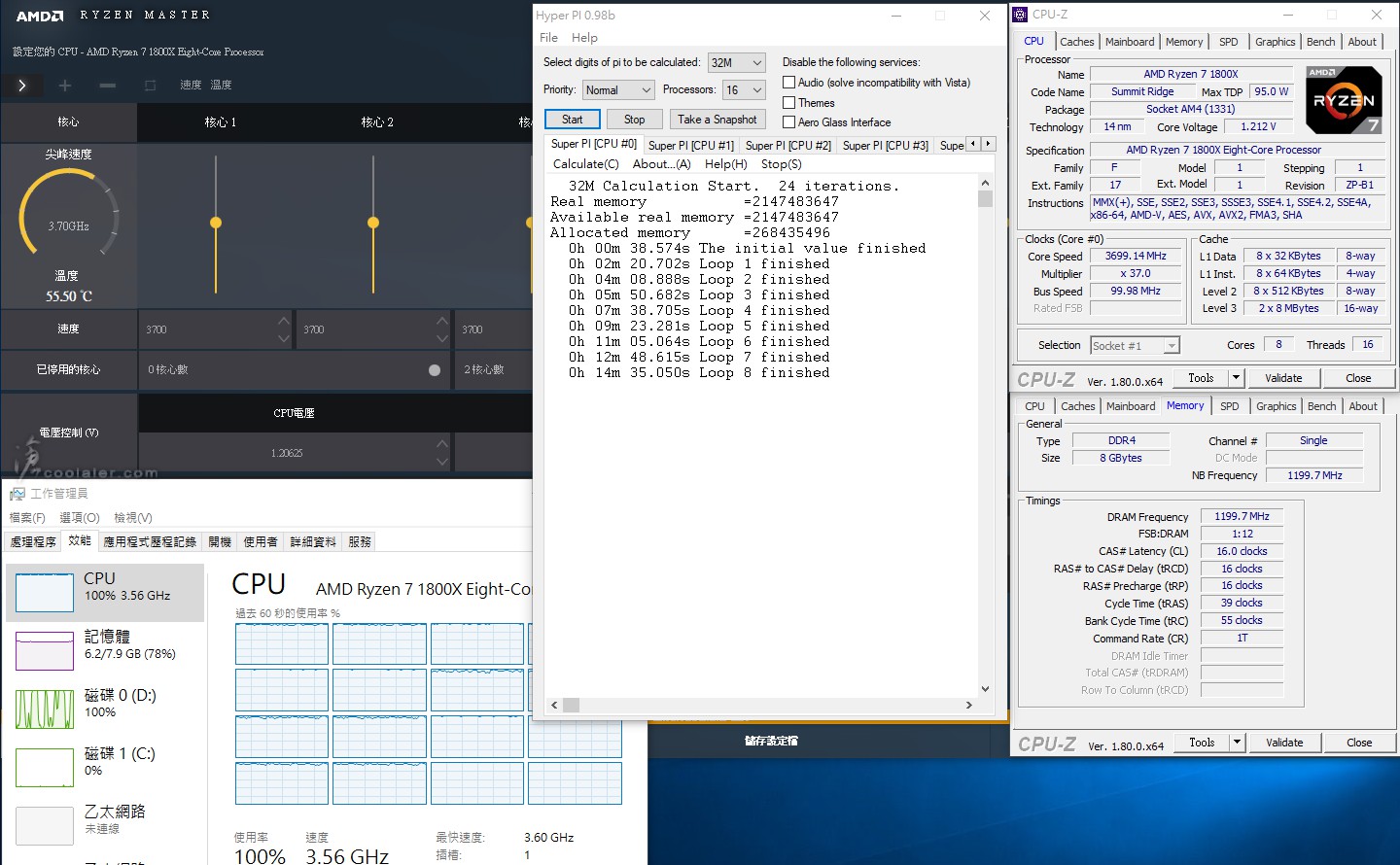Open Priority dropdown set to Normal
The height and width of the screenshot is (865, 1400).
[618, 89]
